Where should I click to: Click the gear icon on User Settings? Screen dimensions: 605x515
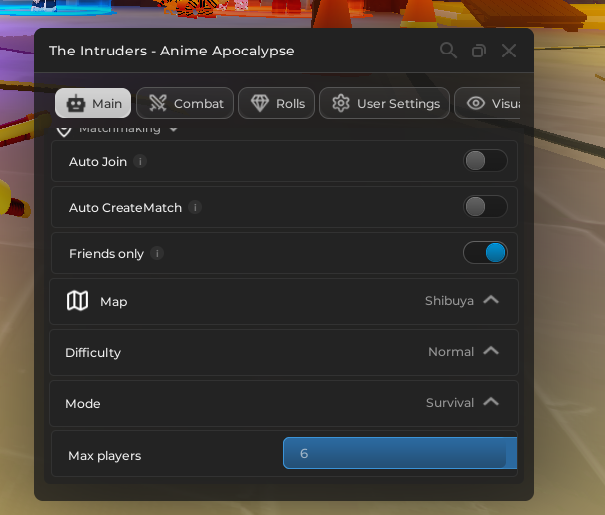(x=341, y=103)
